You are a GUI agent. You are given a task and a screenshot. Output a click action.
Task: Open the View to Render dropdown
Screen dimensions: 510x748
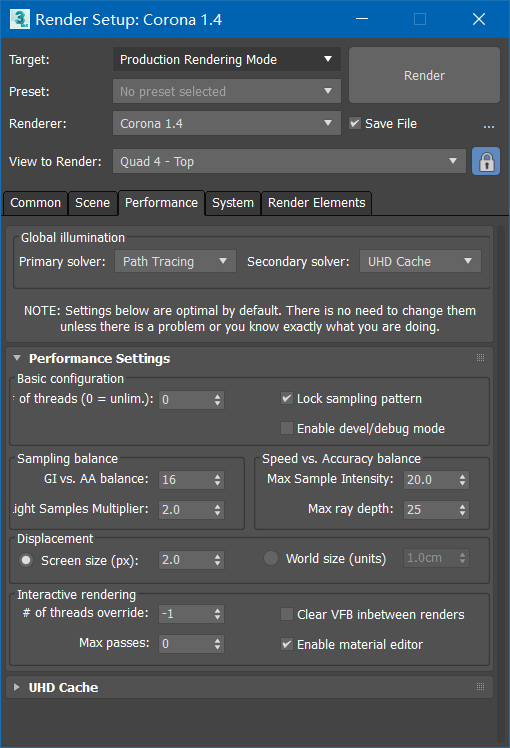click(289, 161)
